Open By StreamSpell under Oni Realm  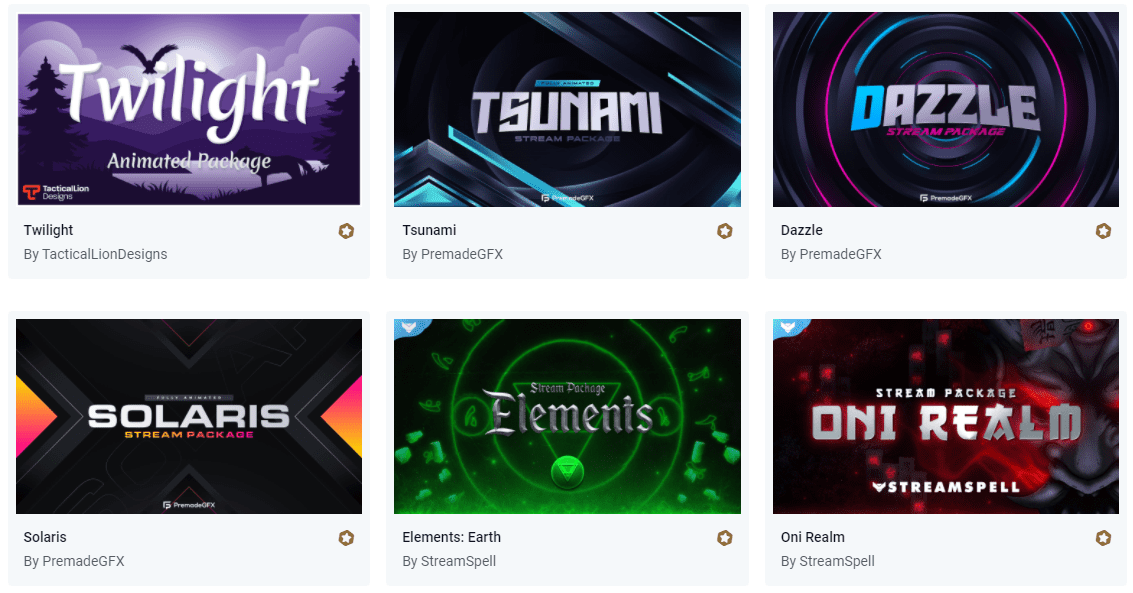coord(827,561)
